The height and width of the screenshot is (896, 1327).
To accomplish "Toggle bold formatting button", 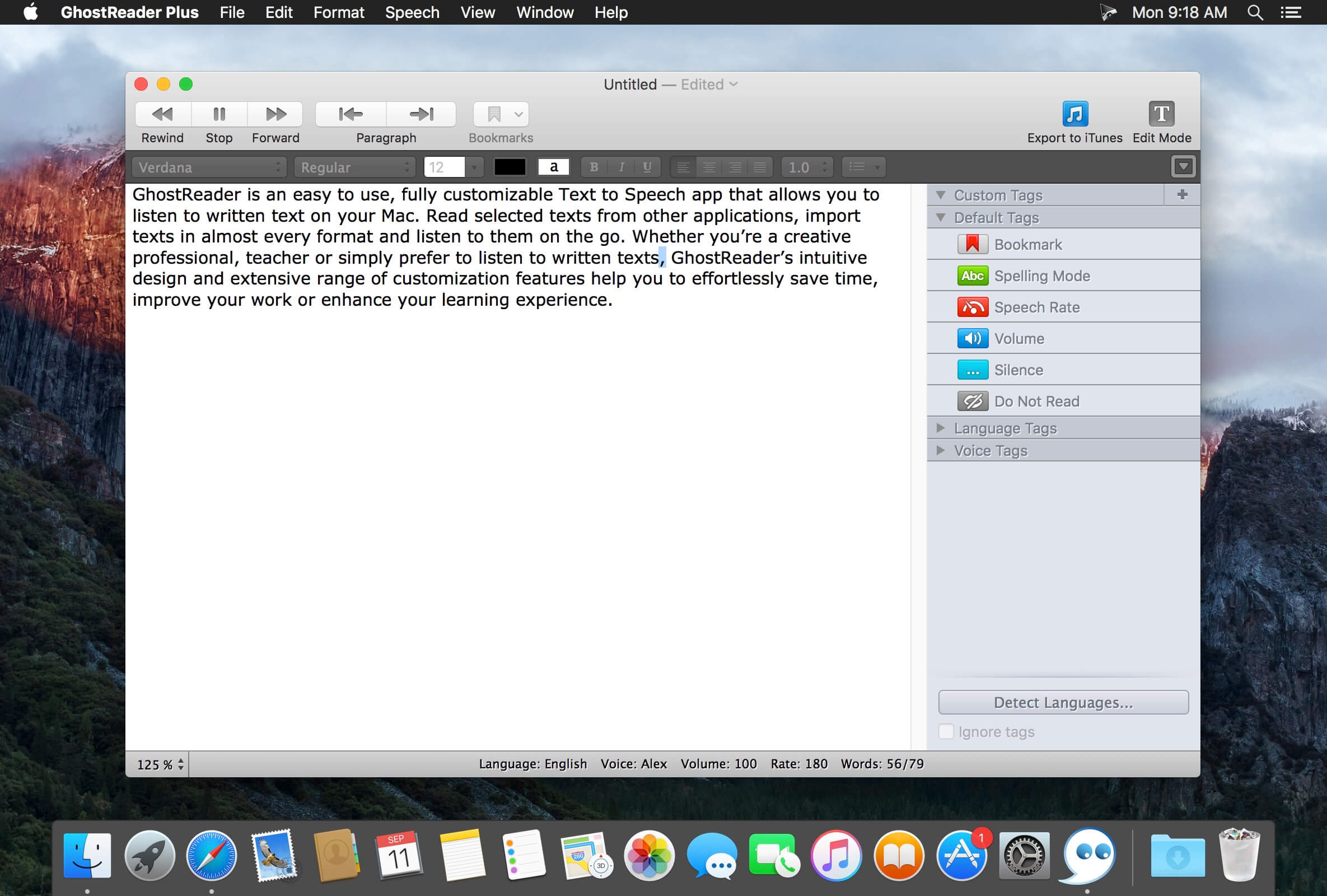I will (594, 167).
